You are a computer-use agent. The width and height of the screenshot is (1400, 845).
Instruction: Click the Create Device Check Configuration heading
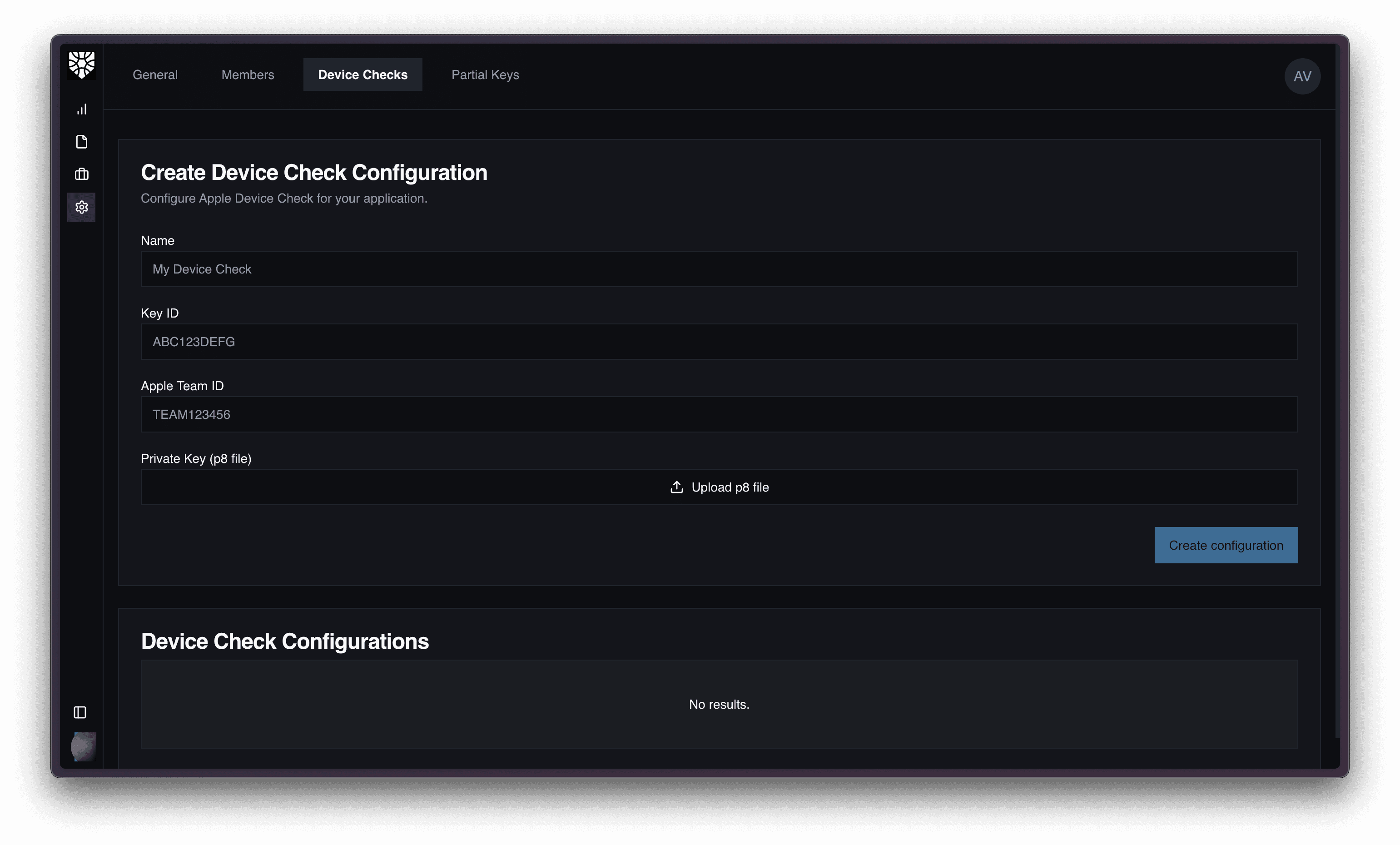click(314, 172)
